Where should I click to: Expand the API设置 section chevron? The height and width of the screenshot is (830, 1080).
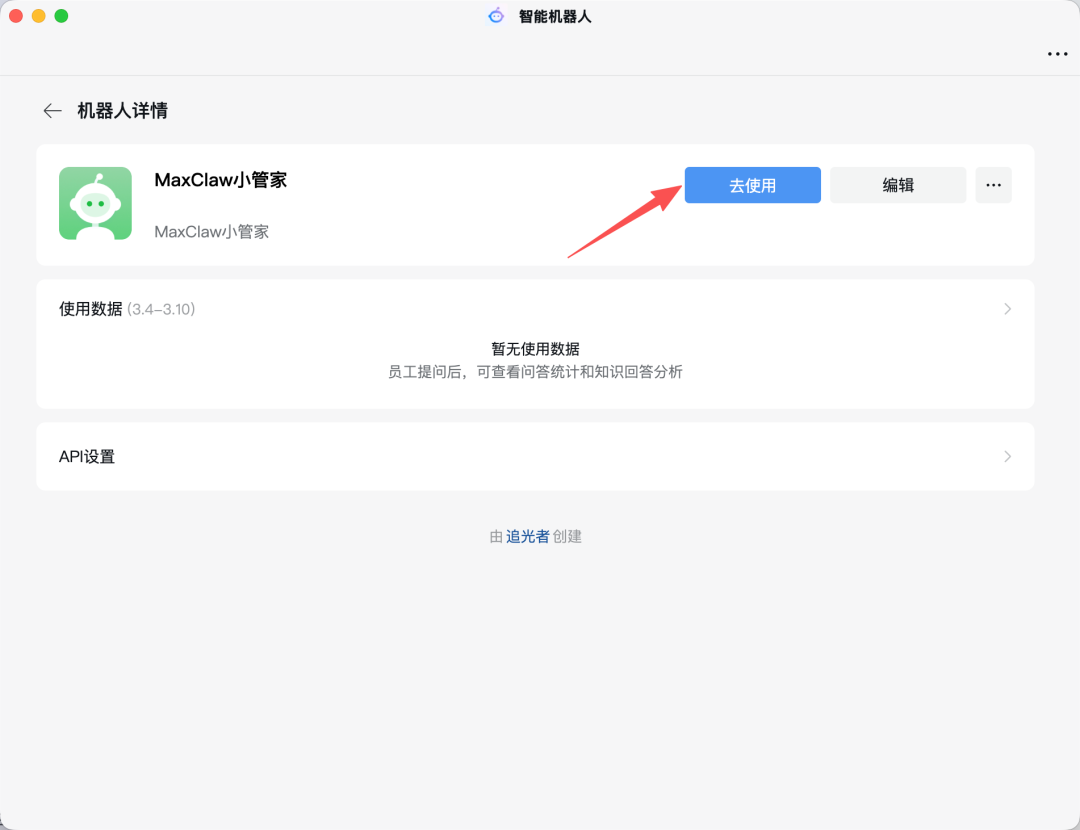pos(1008,456)
